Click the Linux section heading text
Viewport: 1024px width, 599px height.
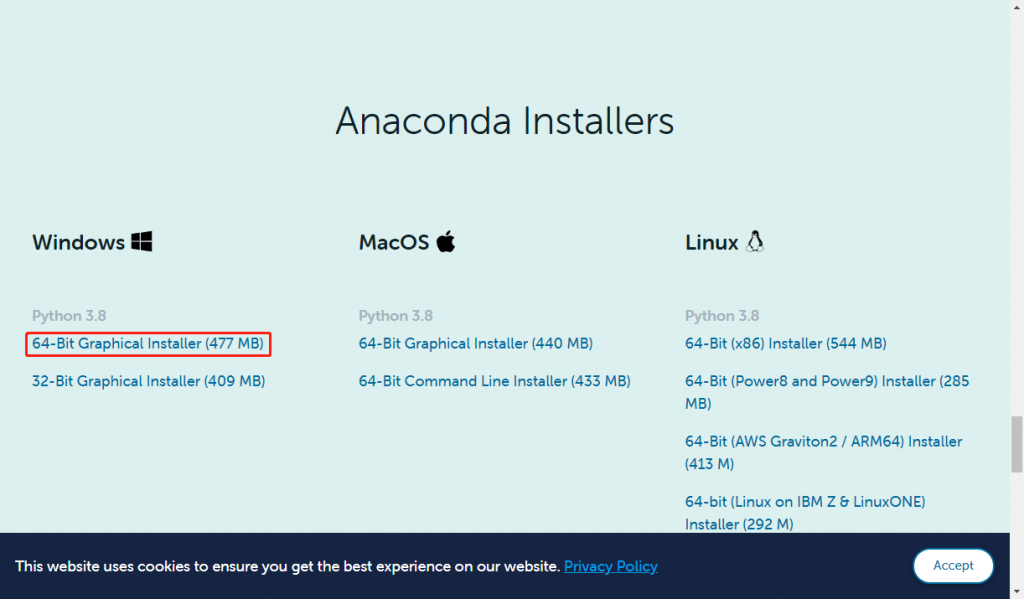pyautogui.click(x=711, y=242)
